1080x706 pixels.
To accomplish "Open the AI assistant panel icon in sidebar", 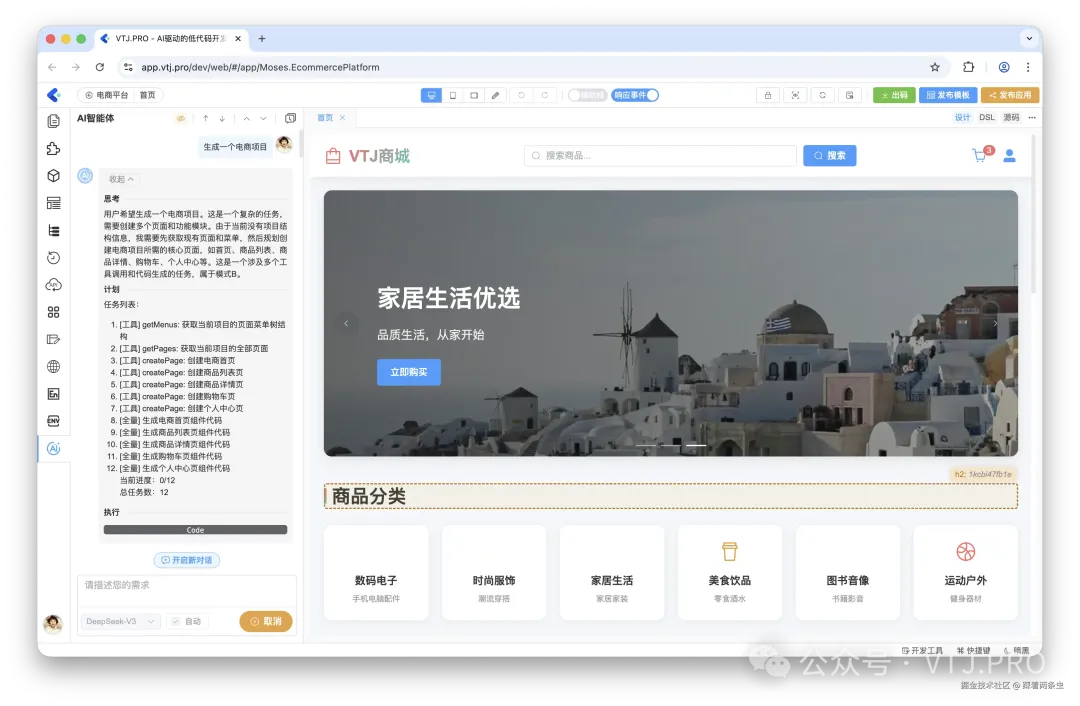I will point(53,448).
